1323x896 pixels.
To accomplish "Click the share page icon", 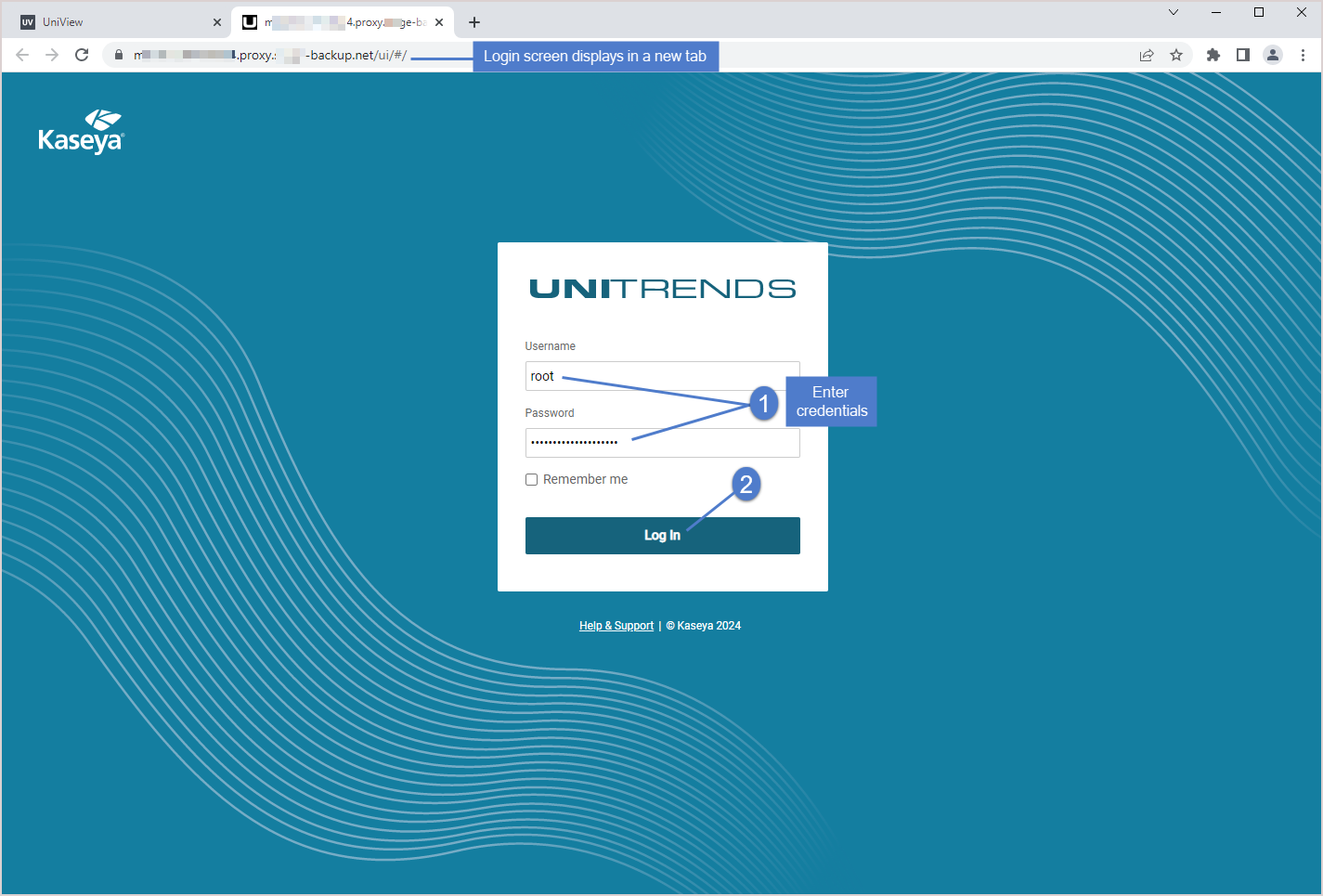I will [x=1147, y=55].
